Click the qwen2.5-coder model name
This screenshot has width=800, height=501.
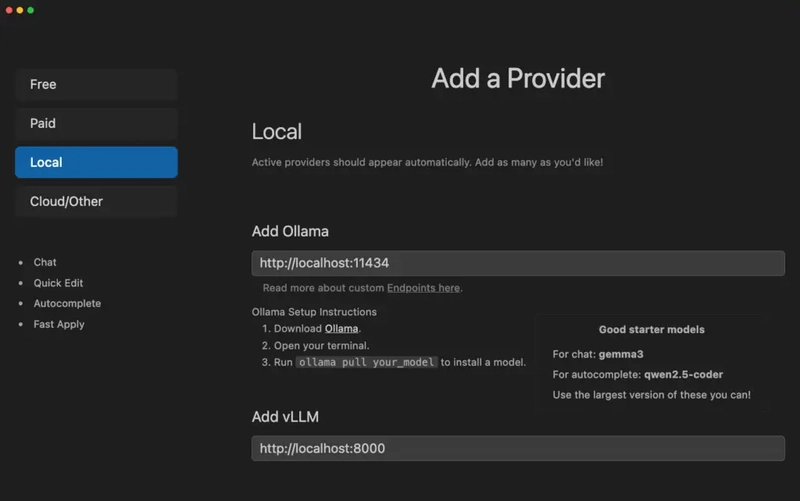click(x=683, y=374)
